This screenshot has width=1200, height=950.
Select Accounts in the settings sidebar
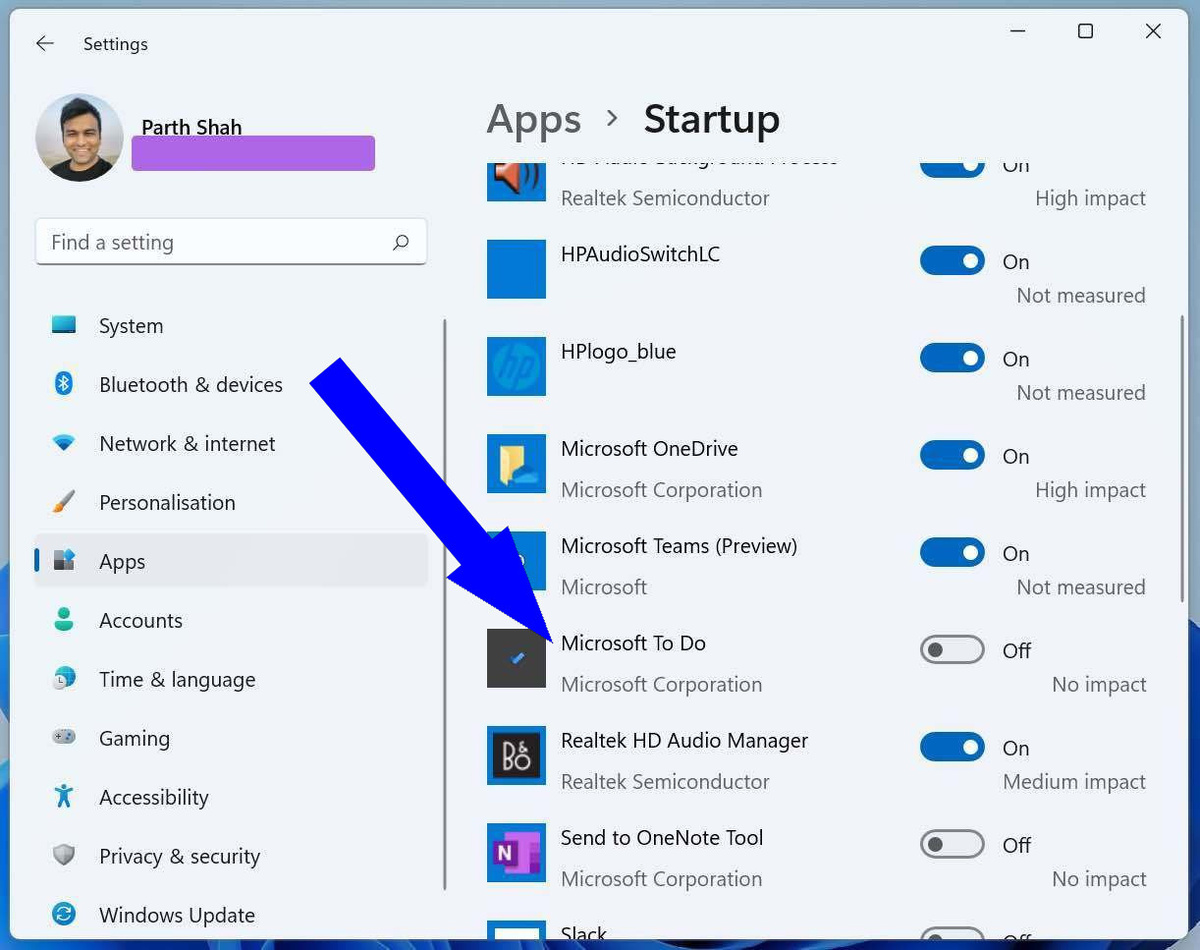(140, 620)
